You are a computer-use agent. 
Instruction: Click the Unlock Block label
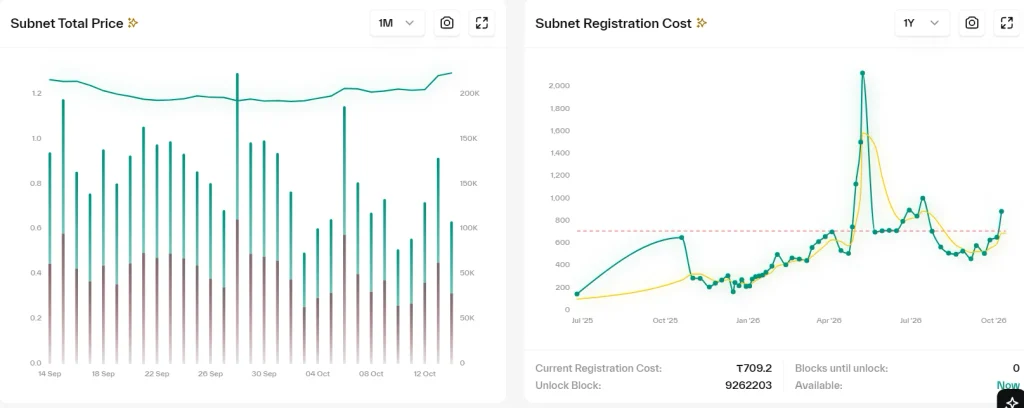(568, 385)
